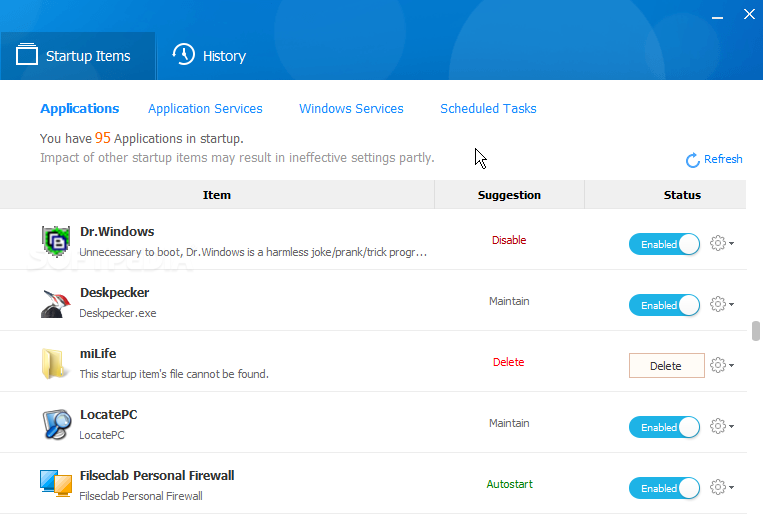Open the gear settings for LocatePC

pyautogui.click(x=718, y=426)
